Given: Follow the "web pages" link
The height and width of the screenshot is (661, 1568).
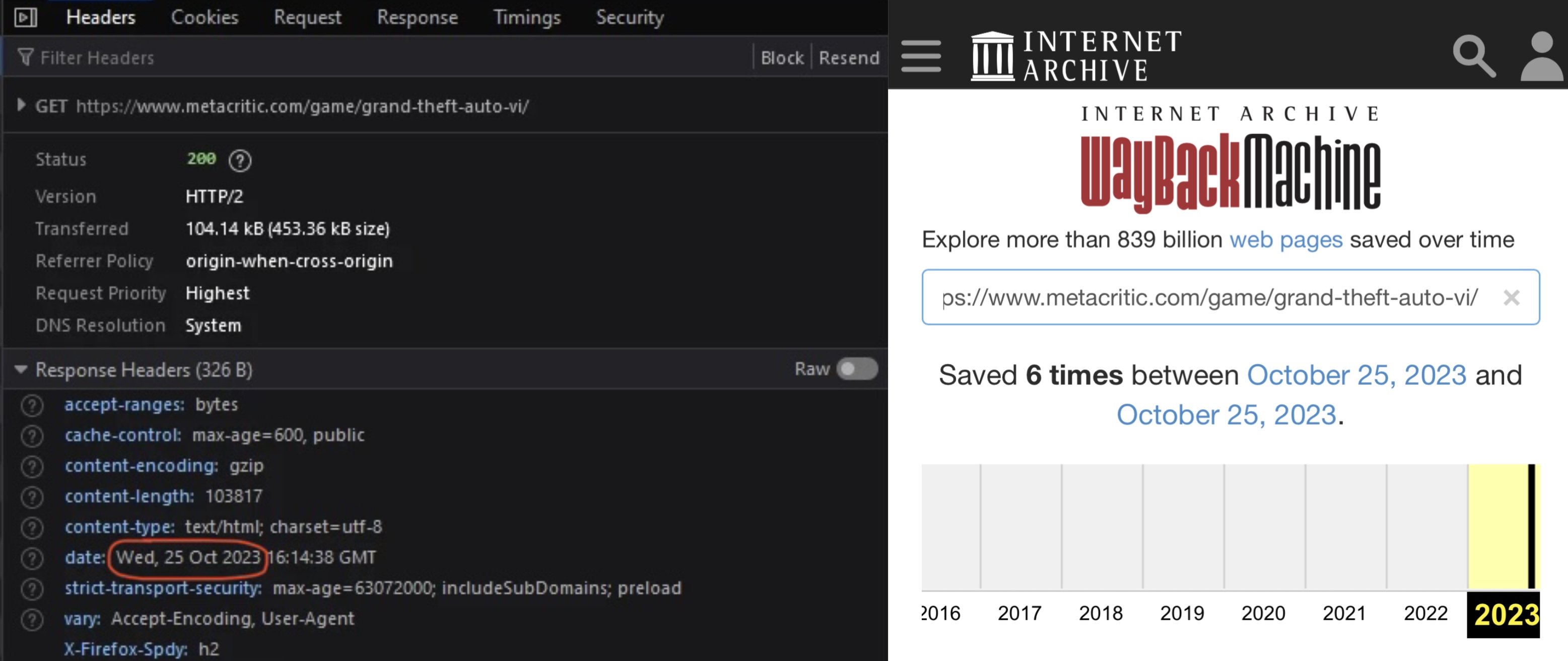Looking at the screenshot, I should click(1285, 240).
